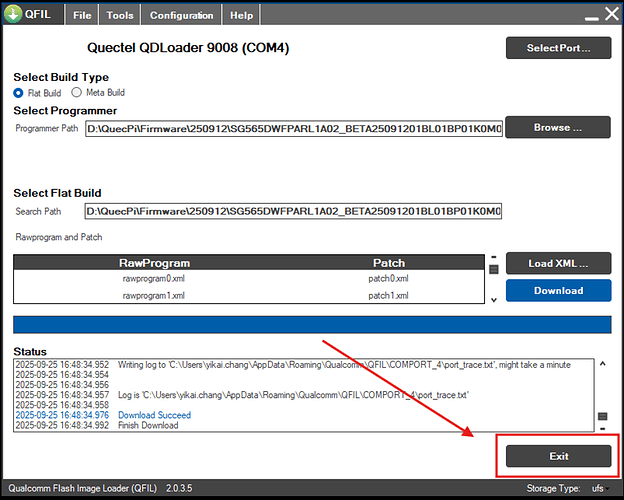The width and height of the screenshot is (624, 500).
Task: Click the Writing log to port_trace.txt line
Action: (x=344, y=365)
